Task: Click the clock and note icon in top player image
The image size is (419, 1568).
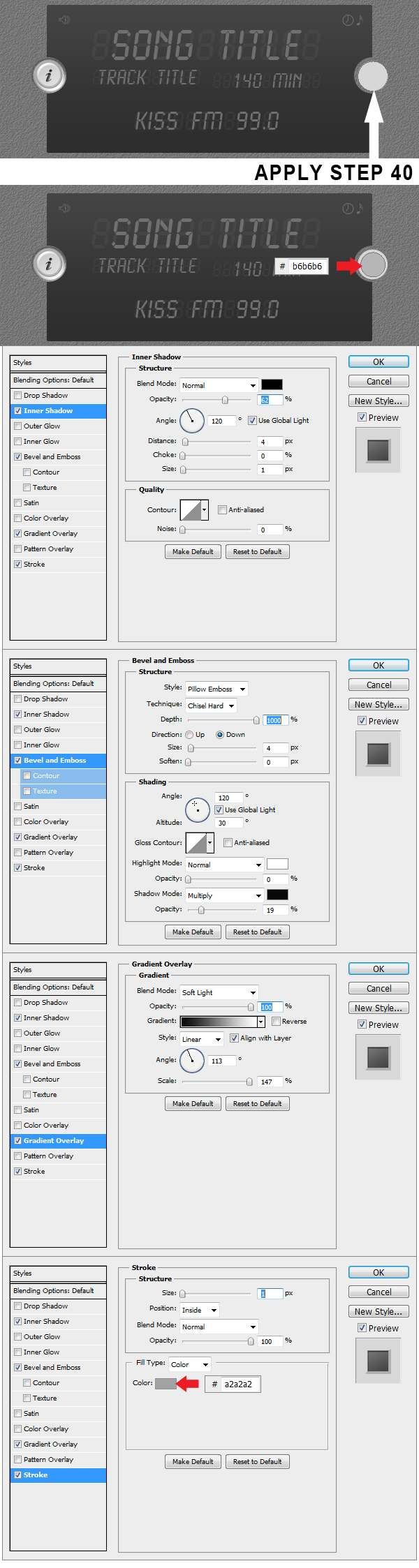Action: coord(353,20)
